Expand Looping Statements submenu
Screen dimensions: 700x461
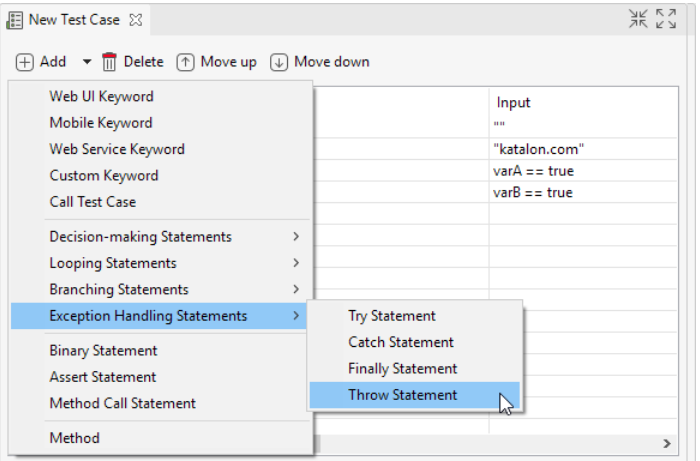tap(113, 263)
